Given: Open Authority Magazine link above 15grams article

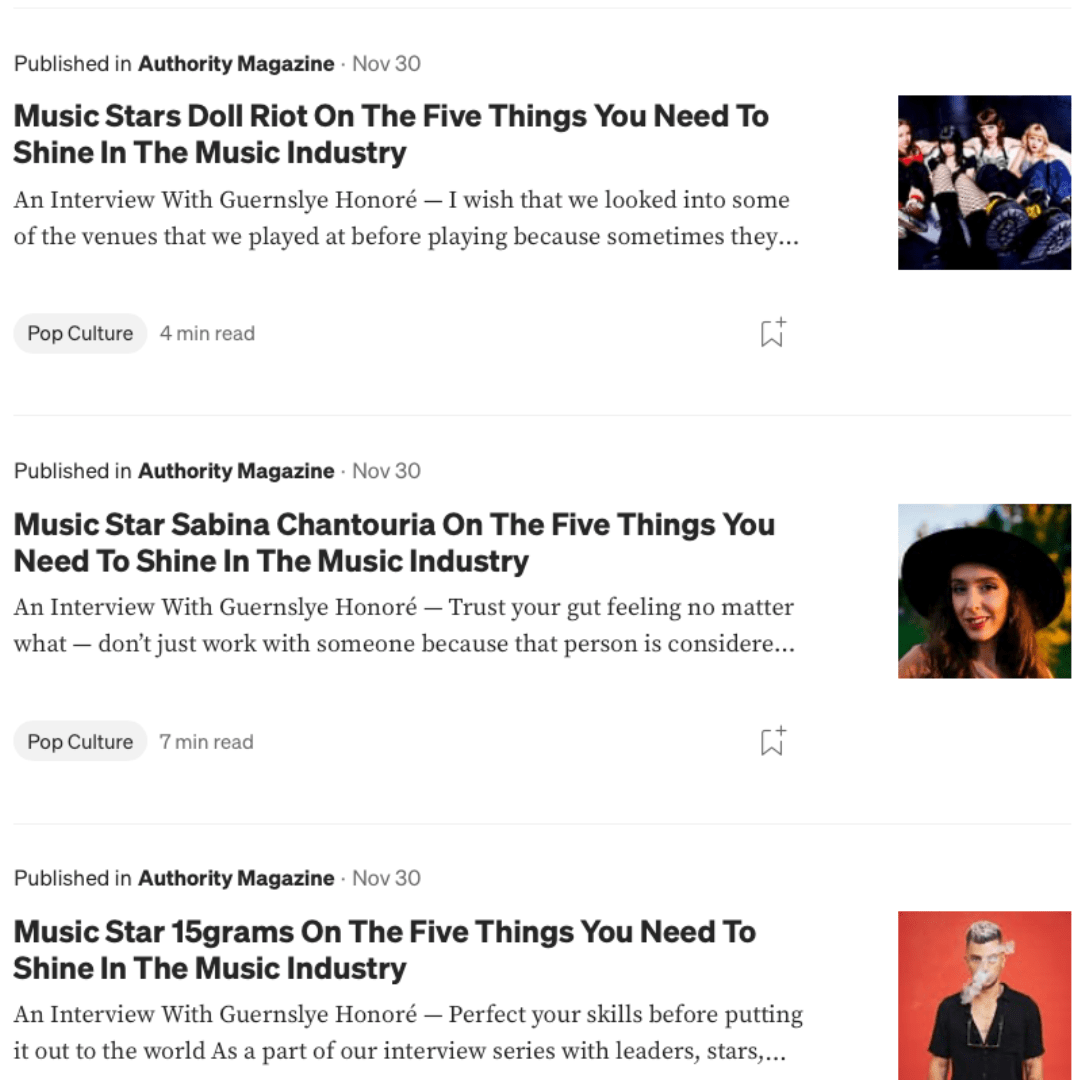Looking at the screenshot, I should [236, 878].
